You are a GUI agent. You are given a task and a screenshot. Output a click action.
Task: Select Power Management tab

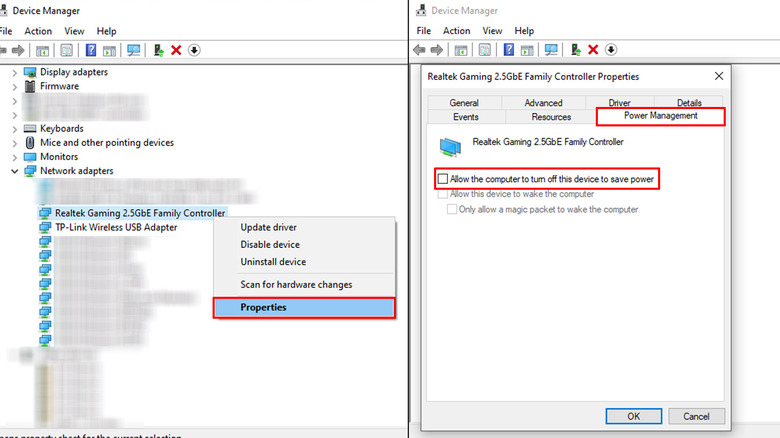661,116
